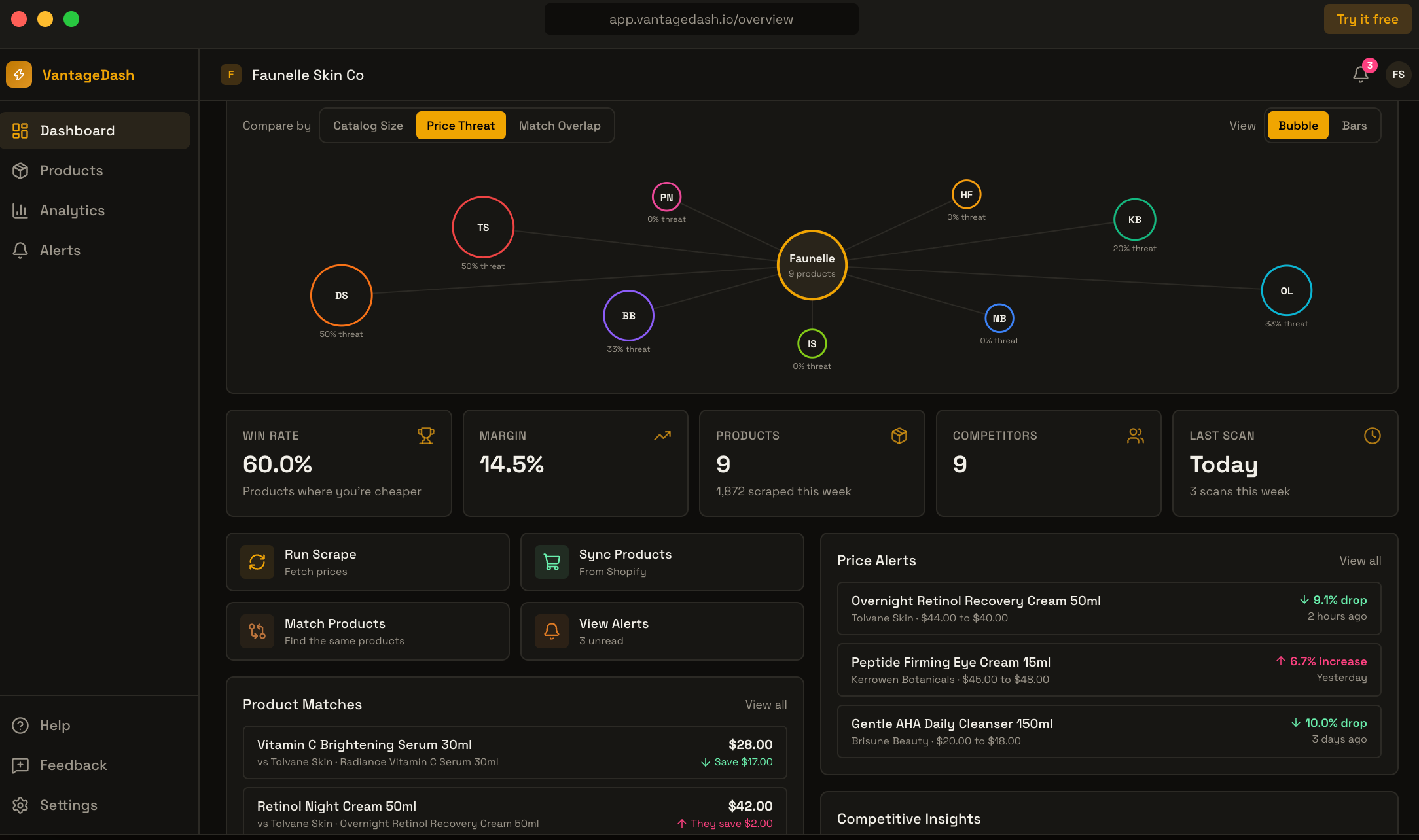1419x840 pixels.
Task: Open Dashboard in the sidebar
Action: [x=96, y=131]
